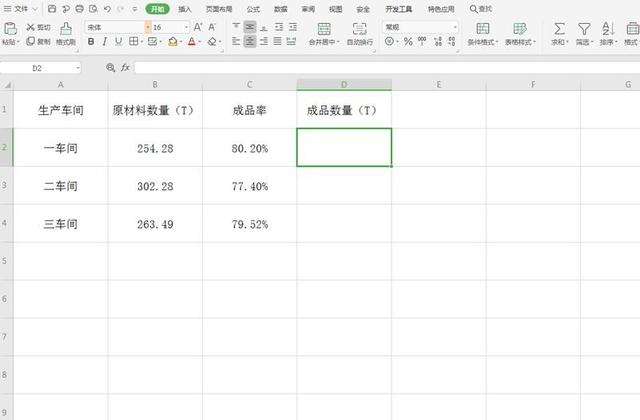Align text left
Viewport: 640px width, 420px height.
click(236, 41)
